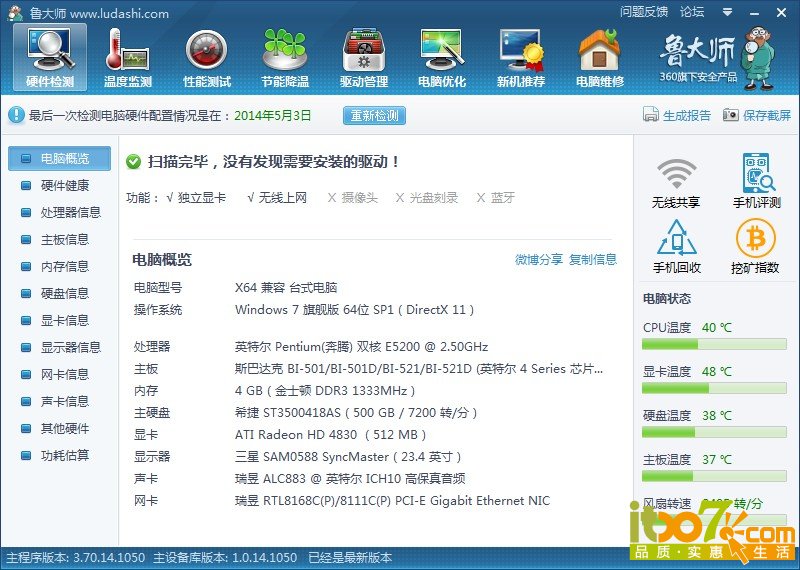Click the 保存截屏 camera icon
Viewport: 800px width, 570px height.
731,115
